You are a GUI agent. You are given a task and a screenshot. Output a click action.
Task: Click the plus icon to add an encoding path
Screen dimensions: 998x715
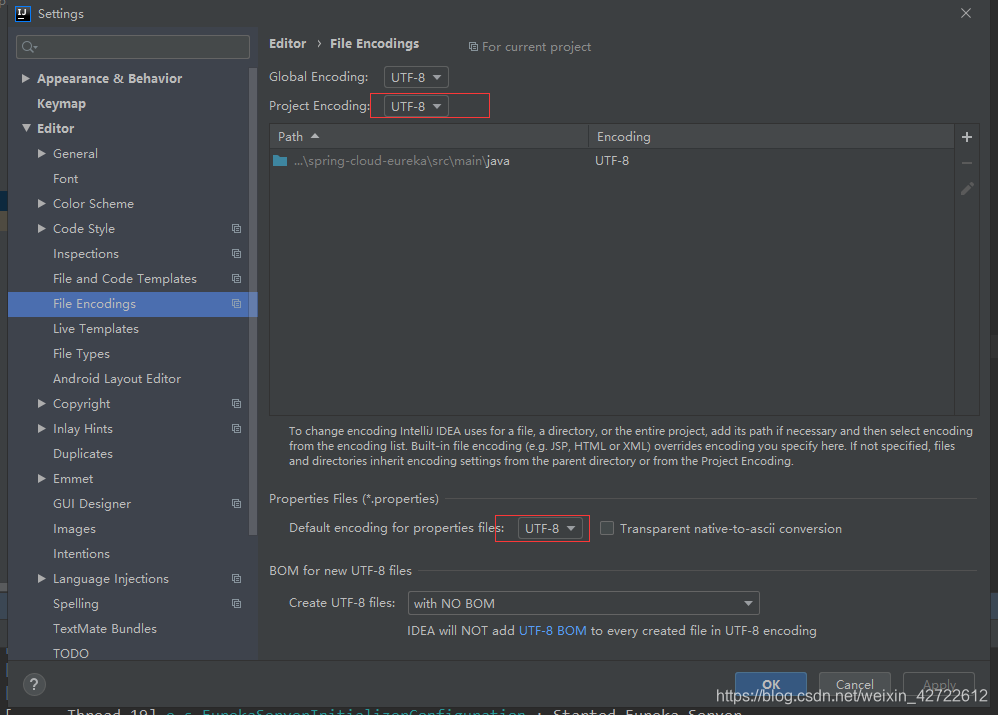[x=968, y=136]
